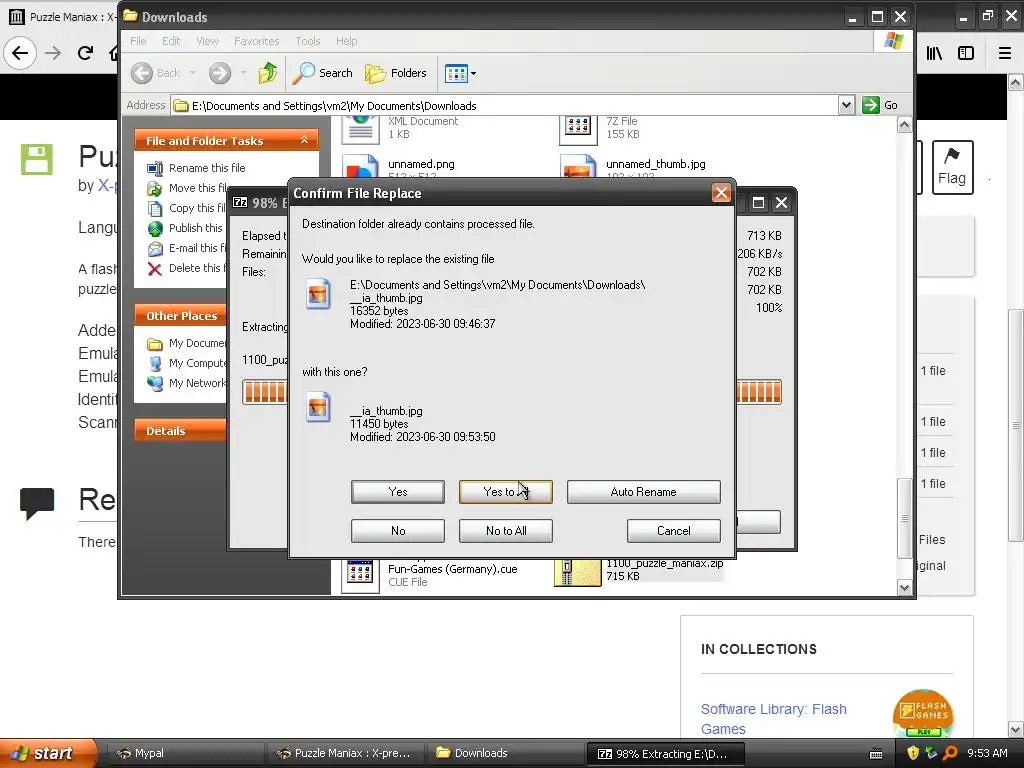Collapse File and Folder Tasks panel

[x=304, y=140]
